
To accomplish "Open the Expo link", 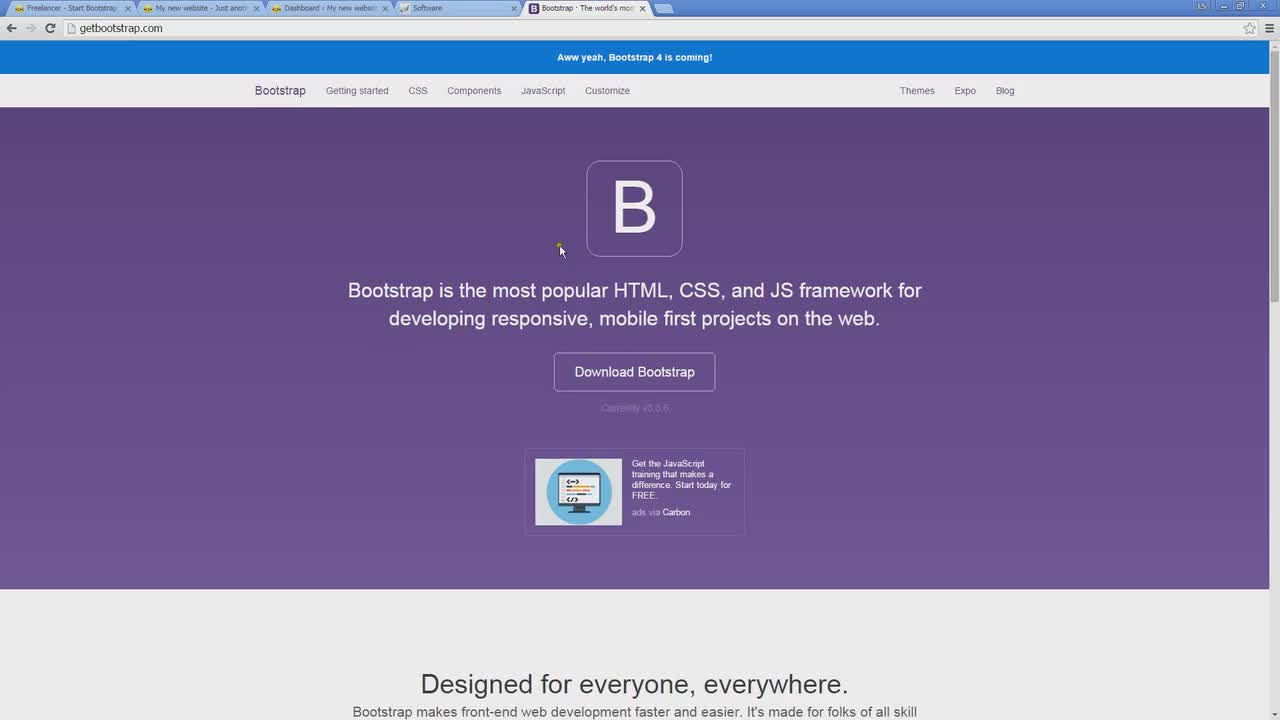I will pos(965,91).
